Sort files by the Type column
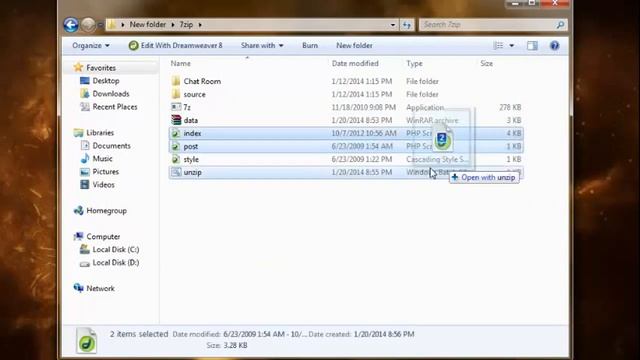640x360 pixels. tap(414, 63)
